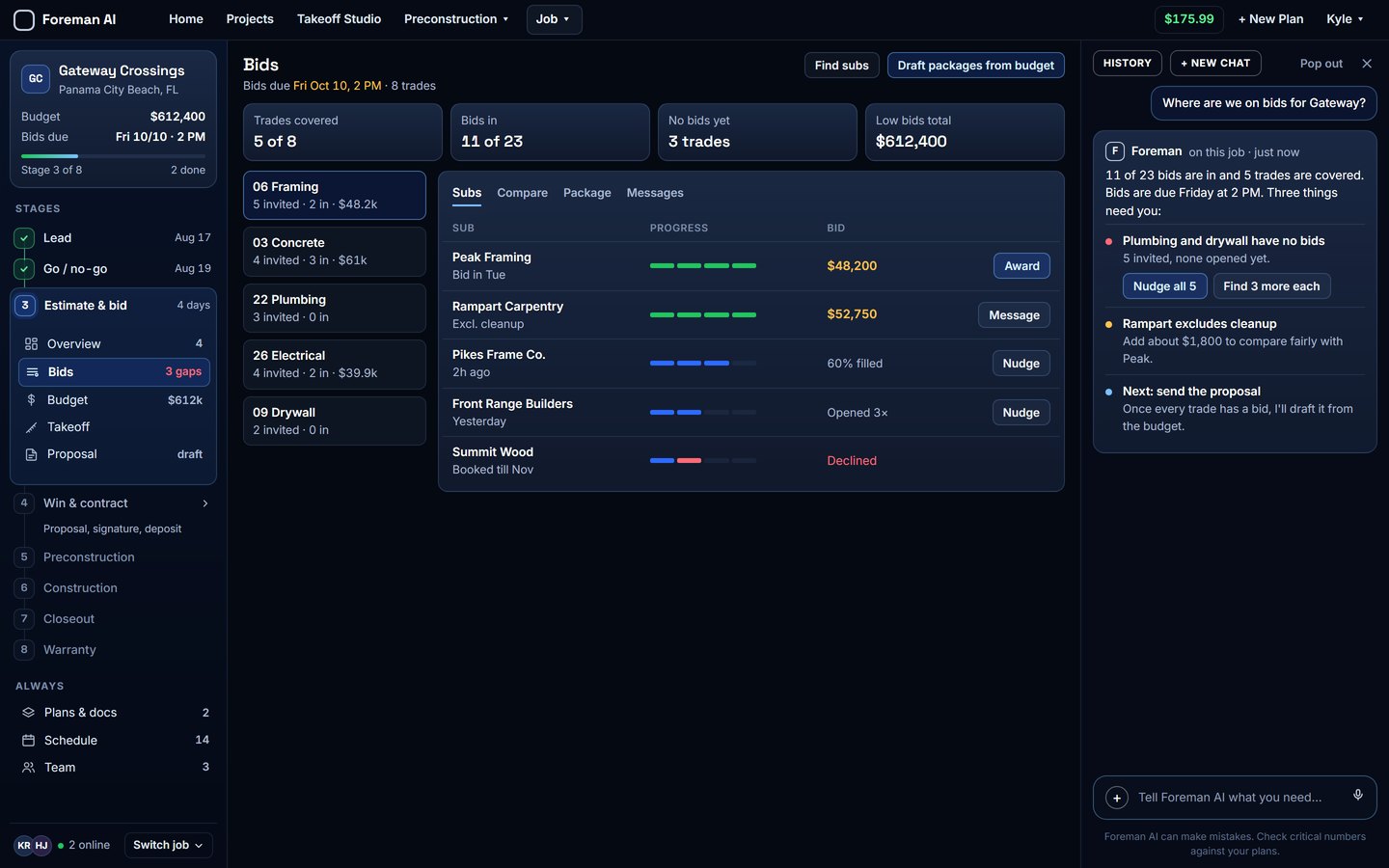Click the GC project avatar badge
1389x868 pixels.
(36, 79)
